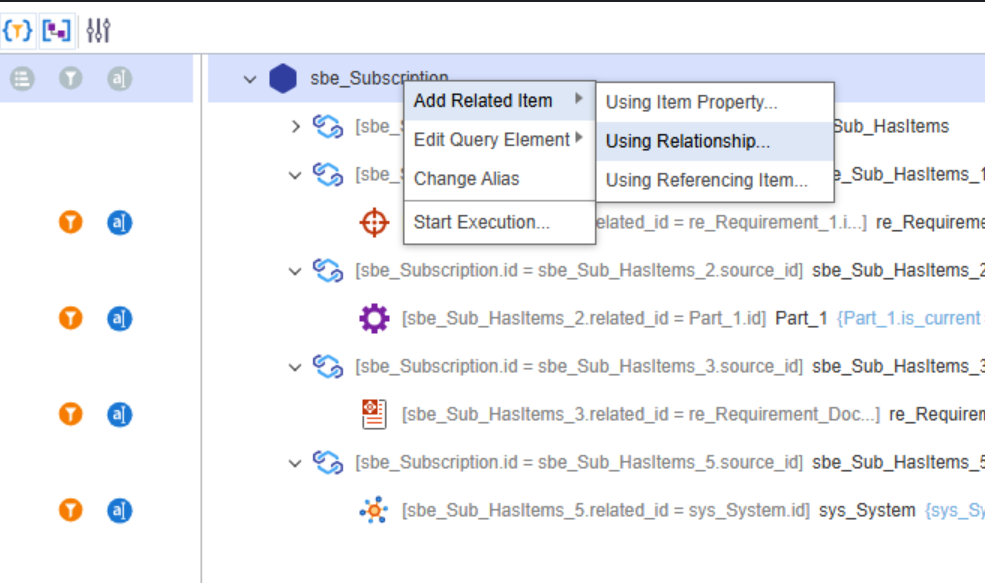
Task: Click the purple bracketed nodes toolbar icon
Action: 56,30
